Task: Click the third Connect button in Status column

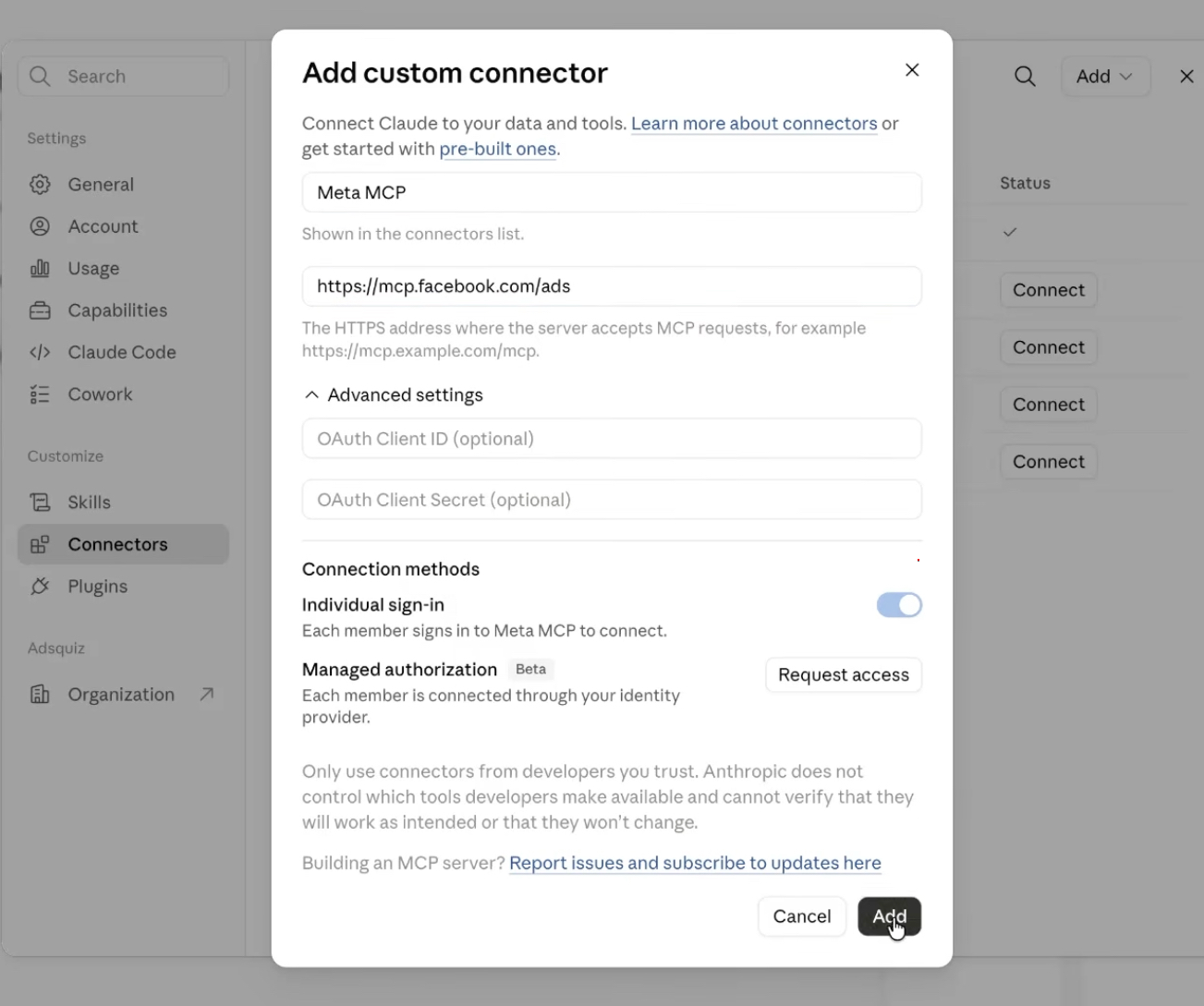Action: tap(1049, 405)
